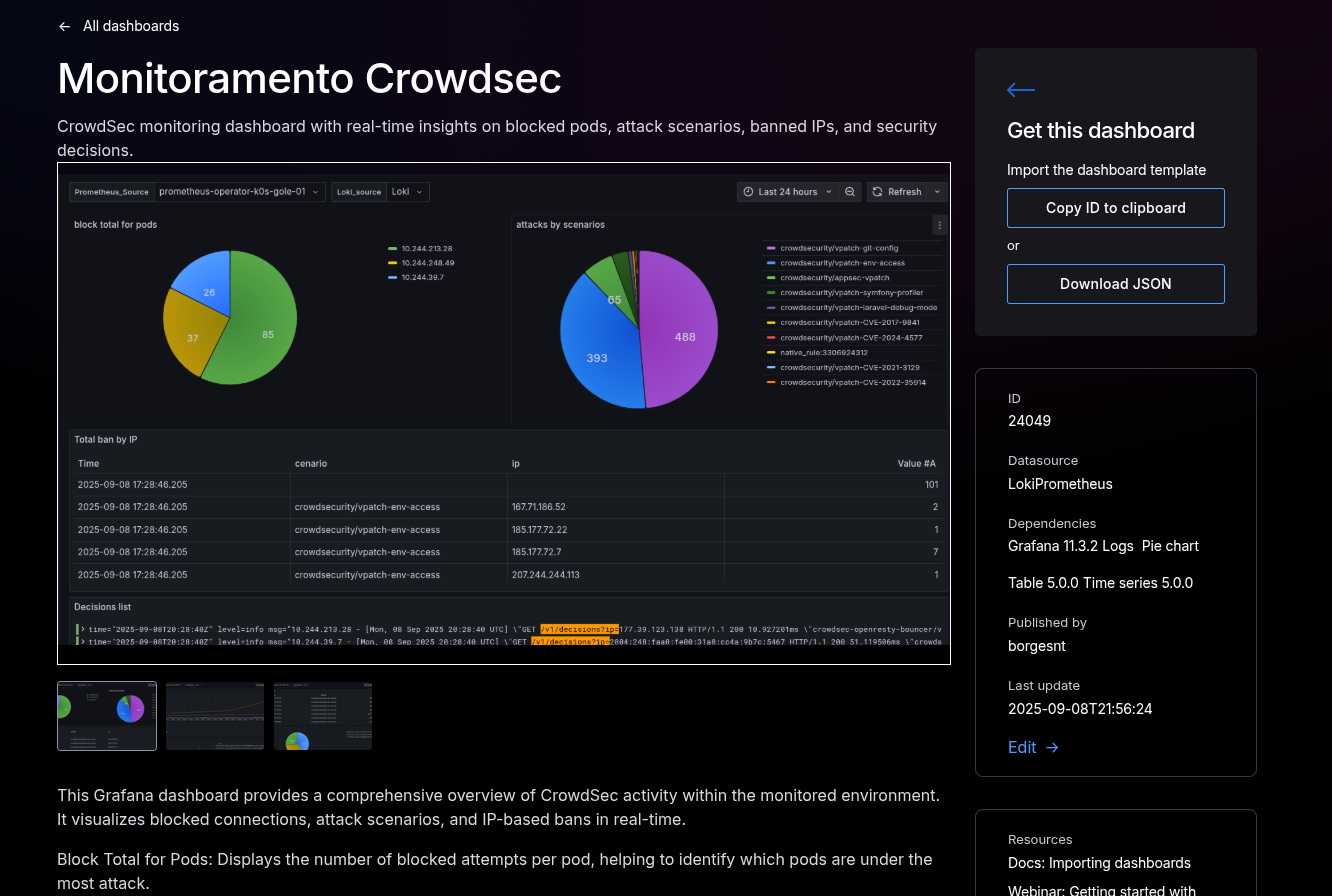Toggle the native_rule:3306924312 legend entry
1332x896 pixels.
822,352
